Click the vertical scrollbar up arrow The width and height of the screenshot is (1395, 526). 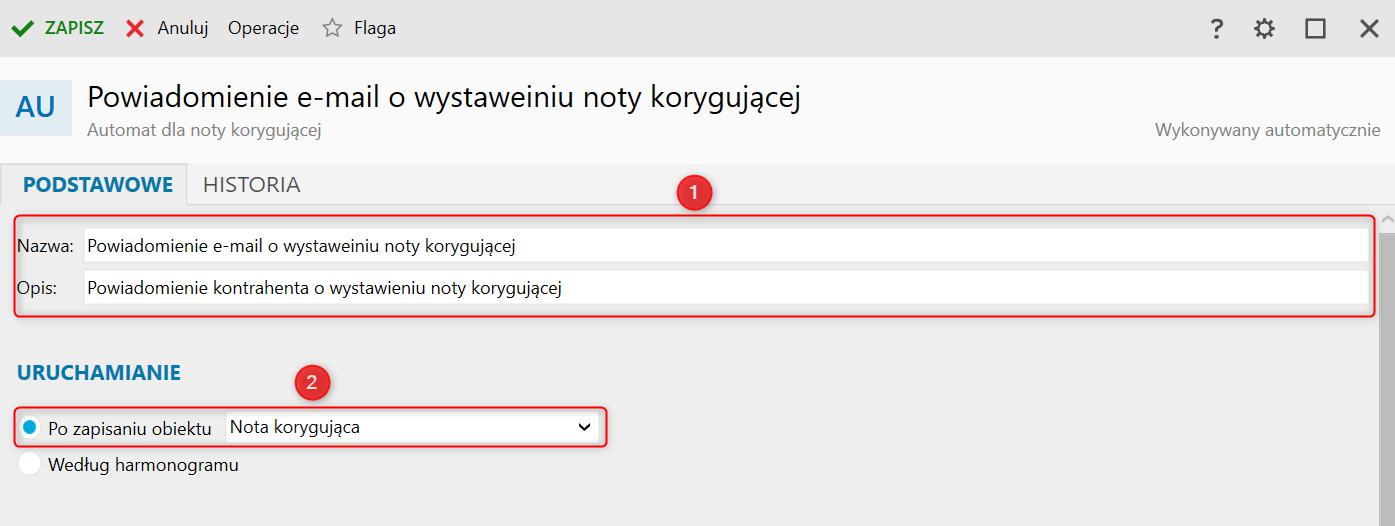(x=1386, y=219)
